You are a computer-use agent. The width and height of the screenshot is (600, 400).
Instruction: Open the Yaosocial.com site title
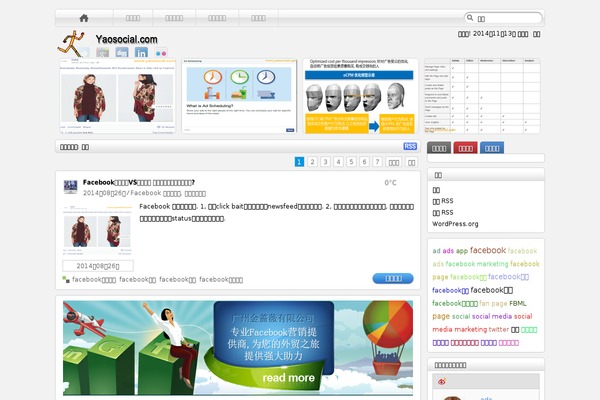click(x=126, y=39)
